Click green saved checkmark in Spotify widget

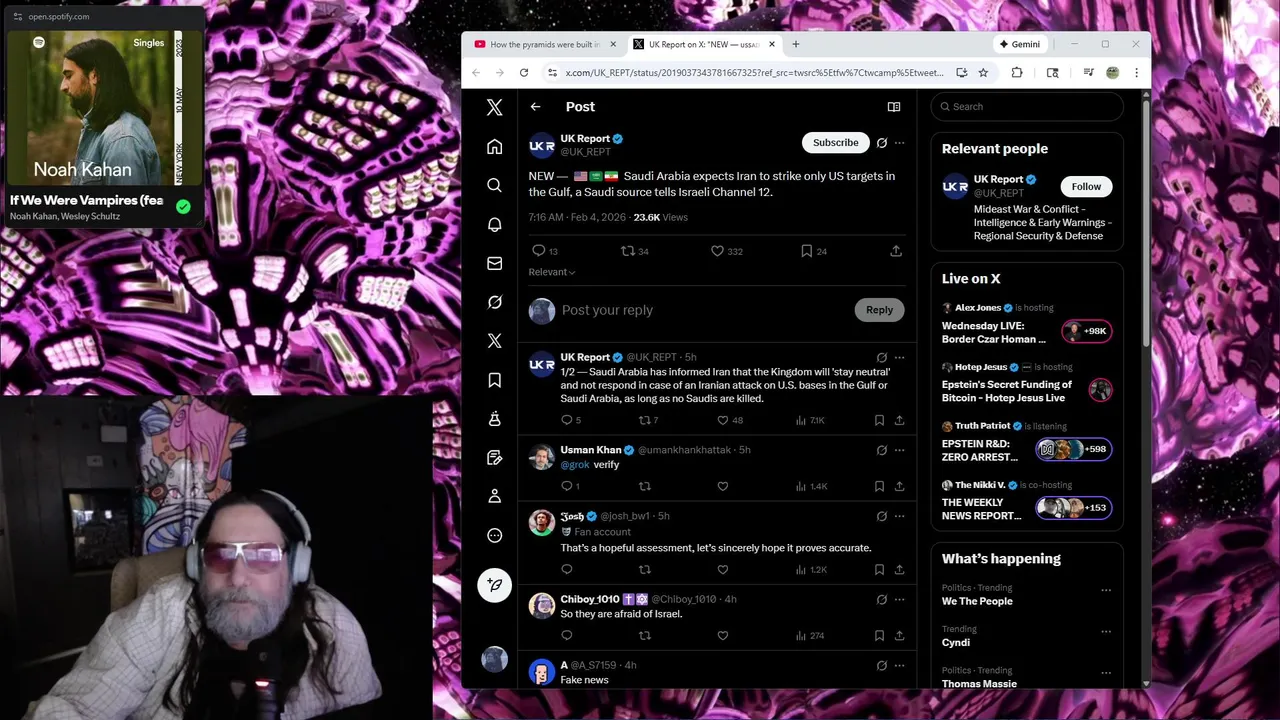coord(183,206)
